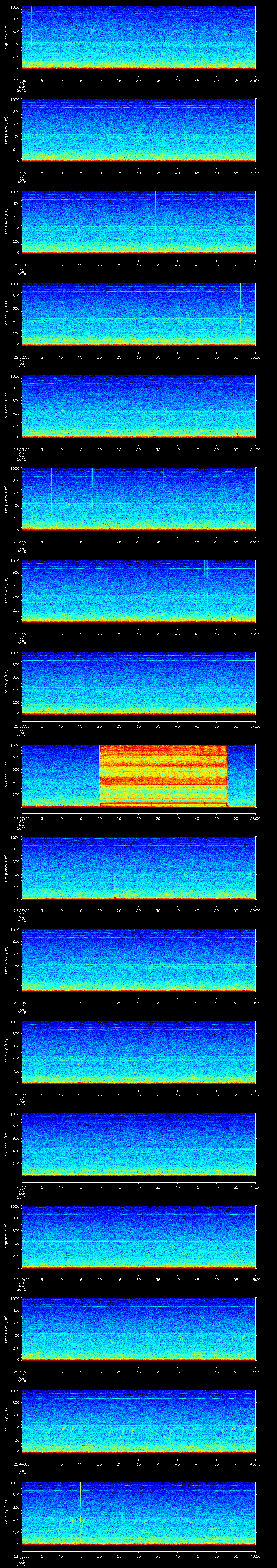This screenshot has width=277, height=1568.
Task: Open the spectrogram panel starting at 22:41:00
Action: [138, 1144]
